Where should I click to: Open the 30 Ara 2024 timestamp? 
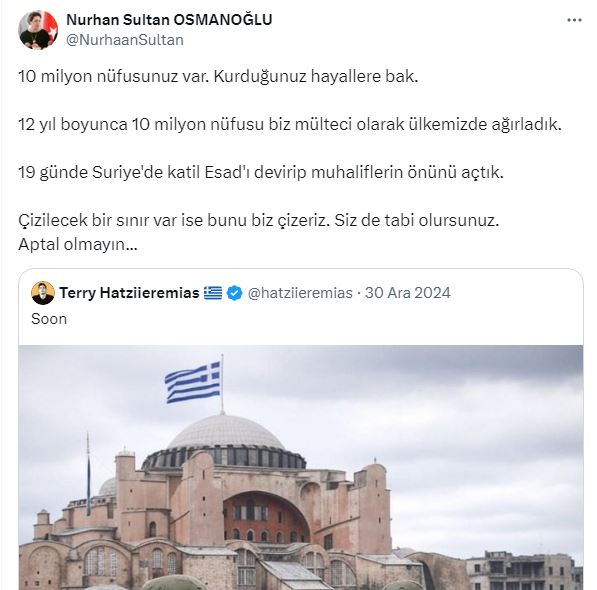point(408,293)
